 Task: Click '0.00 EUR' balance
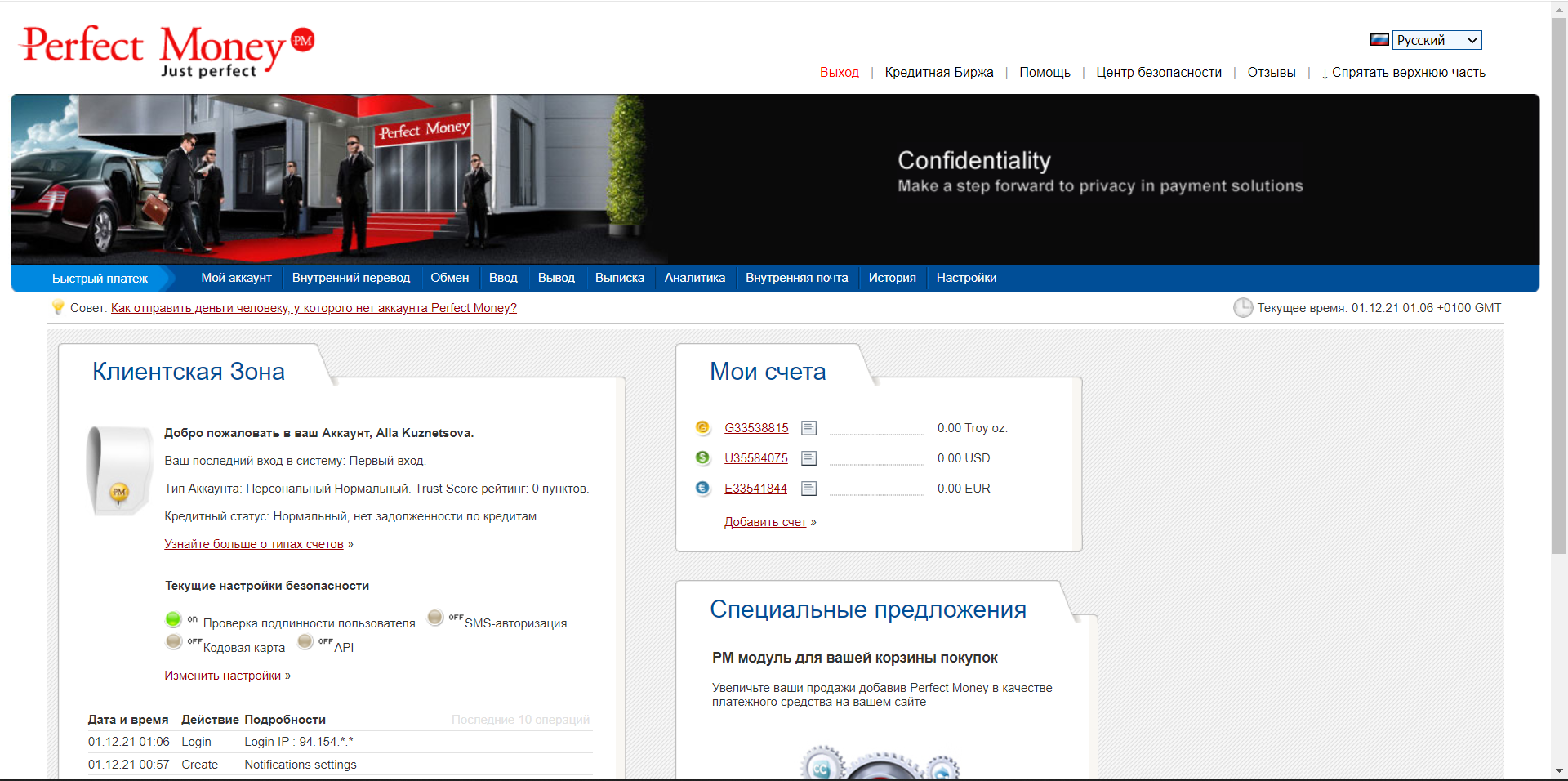964,489
